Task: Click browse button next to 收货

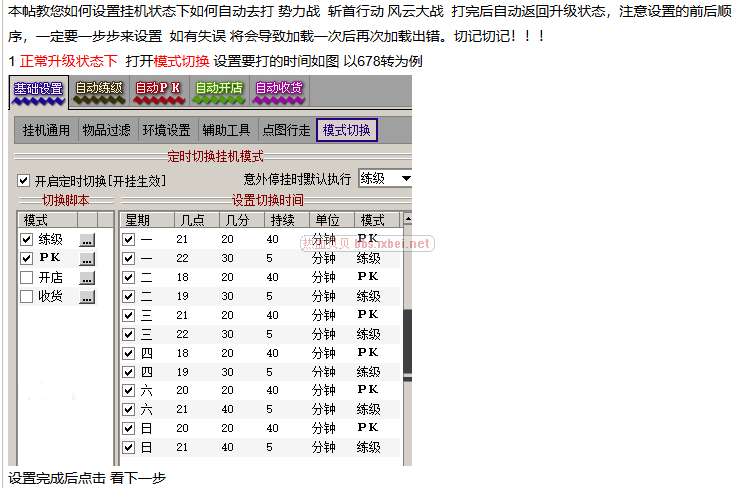Action: pos(87,296)
